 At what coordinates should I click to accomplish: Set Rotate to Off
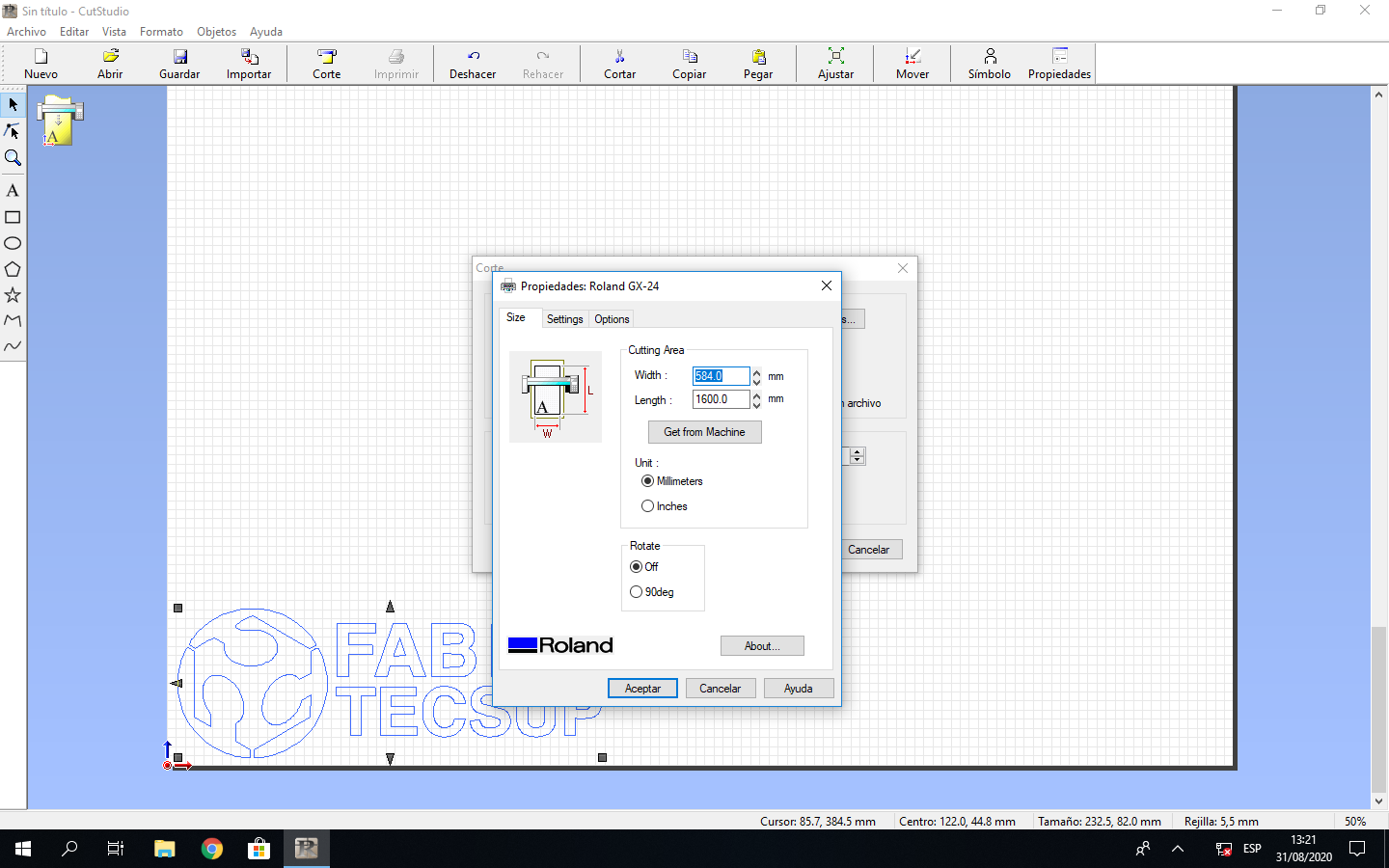click(636, 567)
